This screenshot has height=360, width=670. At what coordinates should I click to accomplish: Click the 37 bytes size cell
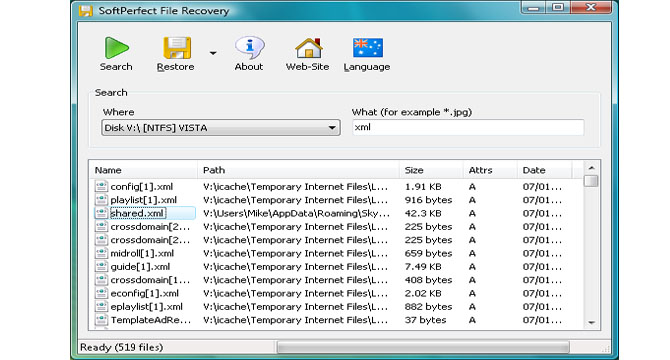point(425,320)
